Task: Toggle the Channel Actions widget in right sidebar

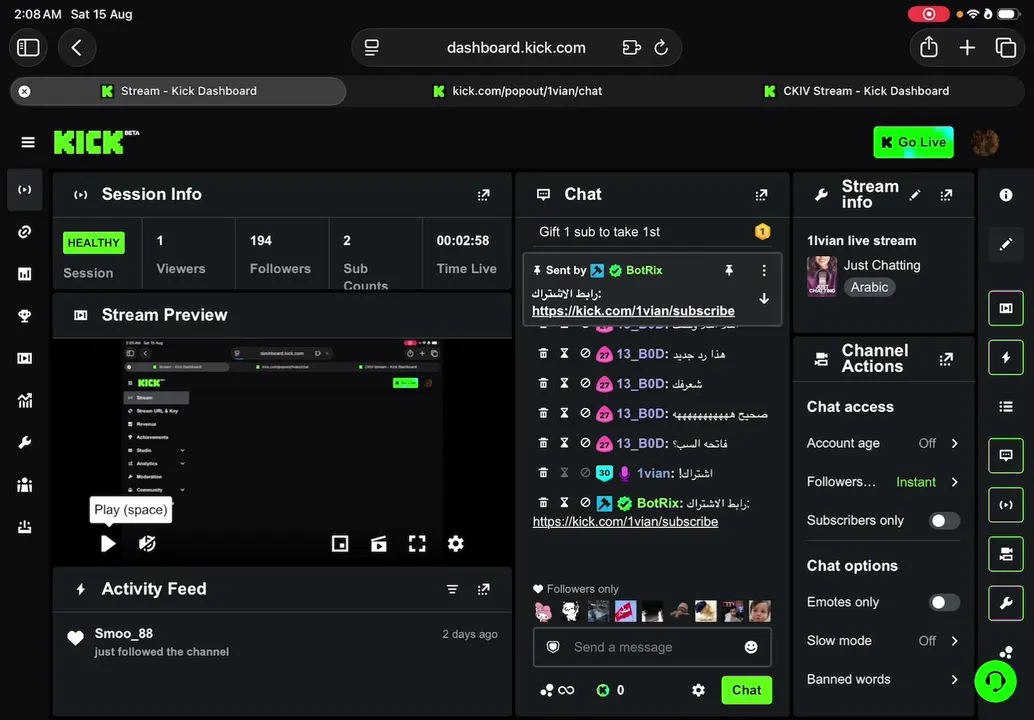Action: point(1006,554)
